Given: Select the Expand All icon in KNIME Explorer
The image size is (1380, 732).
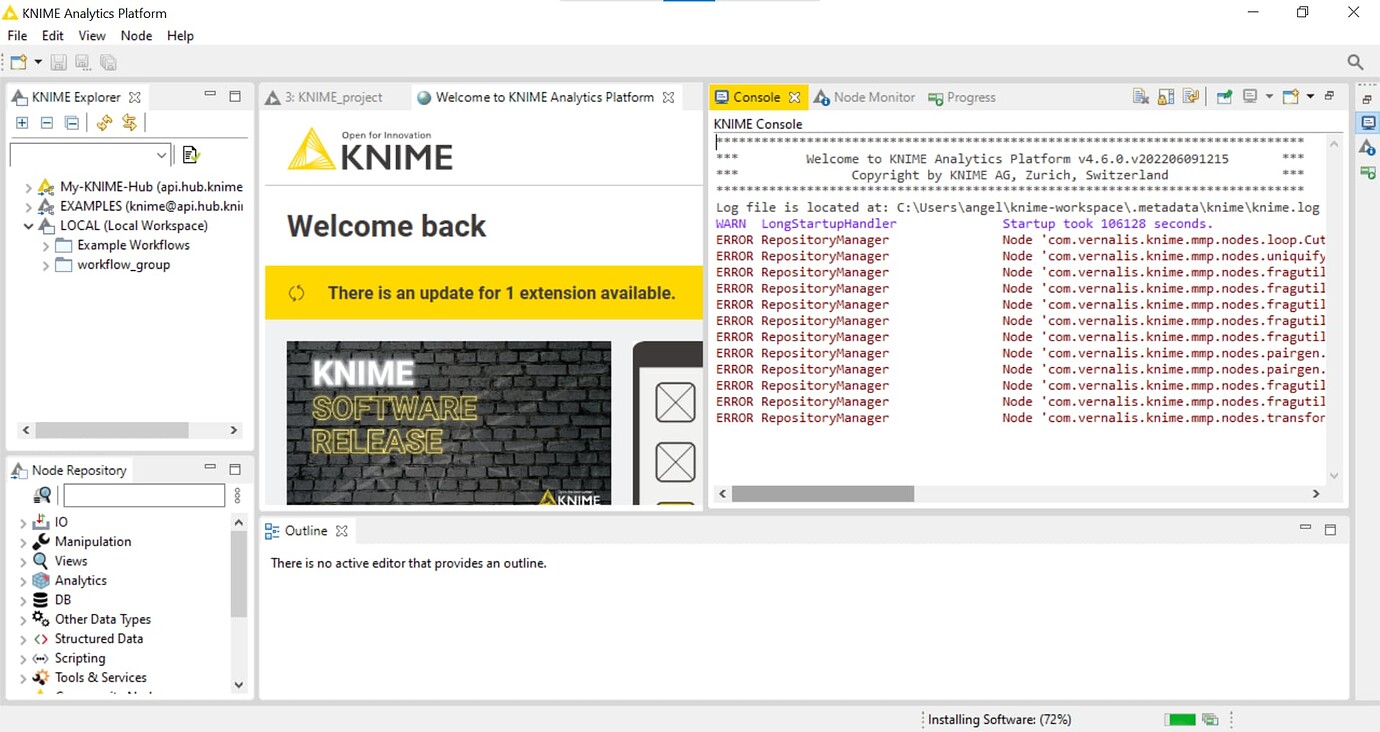Looking at the screenshot, I should pos(22,122).
